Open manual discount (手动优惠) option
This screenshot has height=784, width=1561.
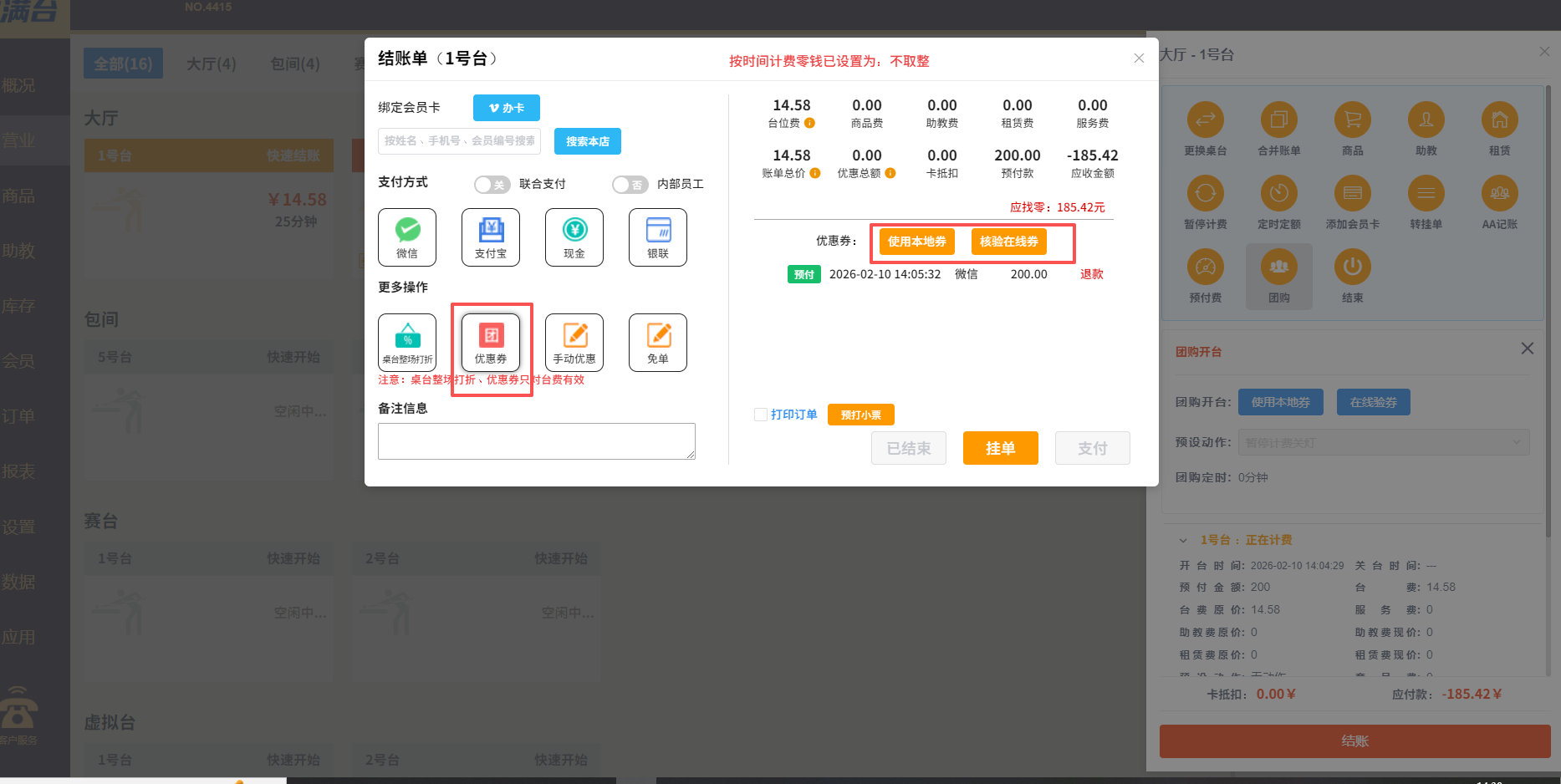pyautogui.click(x=574, y=342)
